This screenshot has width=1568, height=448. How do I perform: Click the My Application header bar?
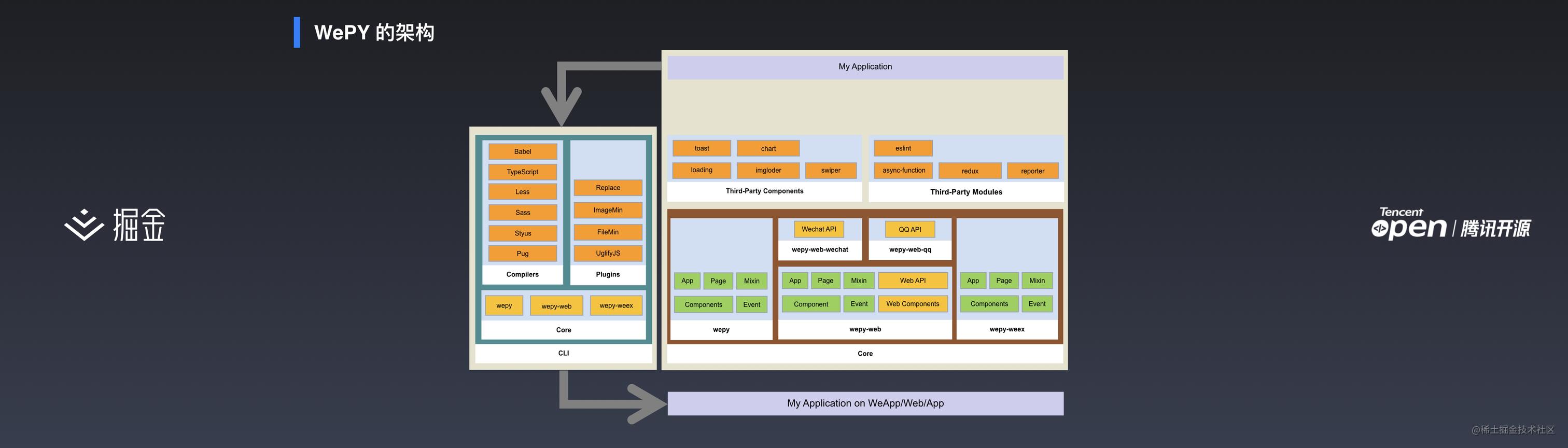(865, 67)
